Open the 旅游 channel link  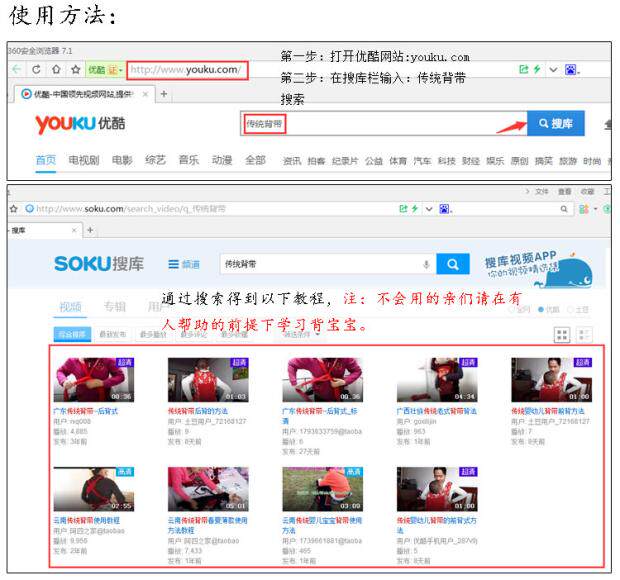(x=568, y=161)
